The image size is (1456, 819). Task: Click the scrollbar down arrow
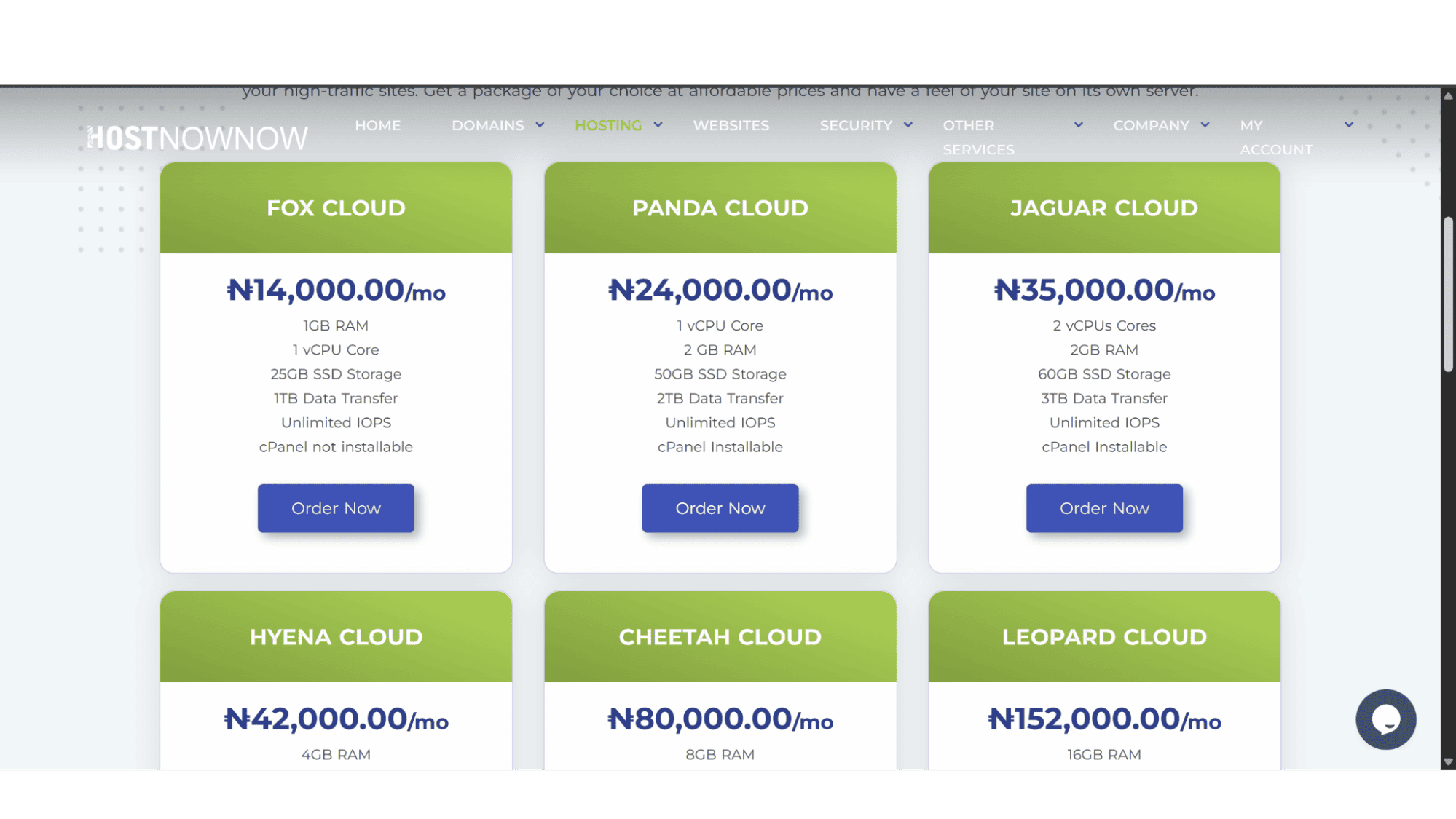click(1448, 762)
